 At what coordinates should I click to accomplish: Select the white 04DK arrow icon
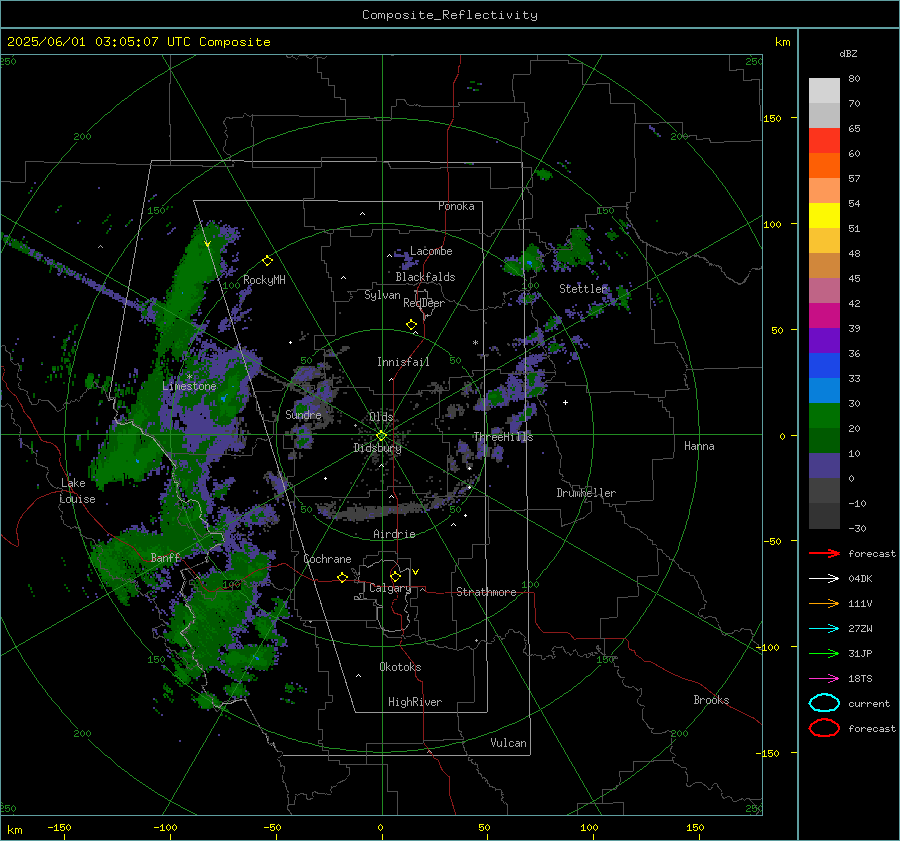[x=824, y=578]
